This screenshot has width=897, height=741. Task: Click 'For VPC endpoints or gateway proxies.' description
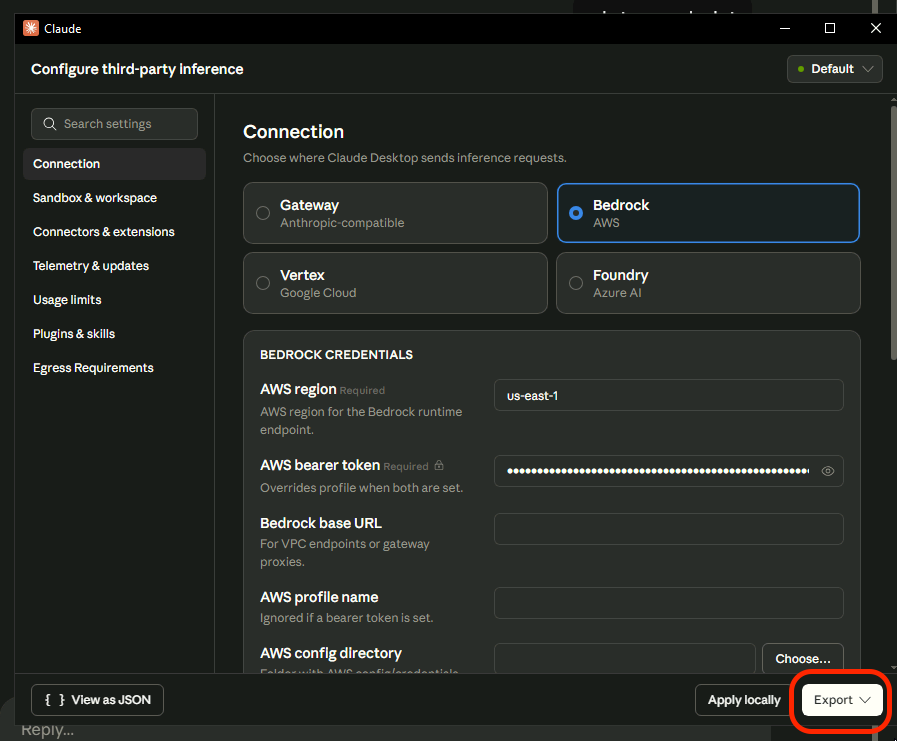click(x=345, y=553)
